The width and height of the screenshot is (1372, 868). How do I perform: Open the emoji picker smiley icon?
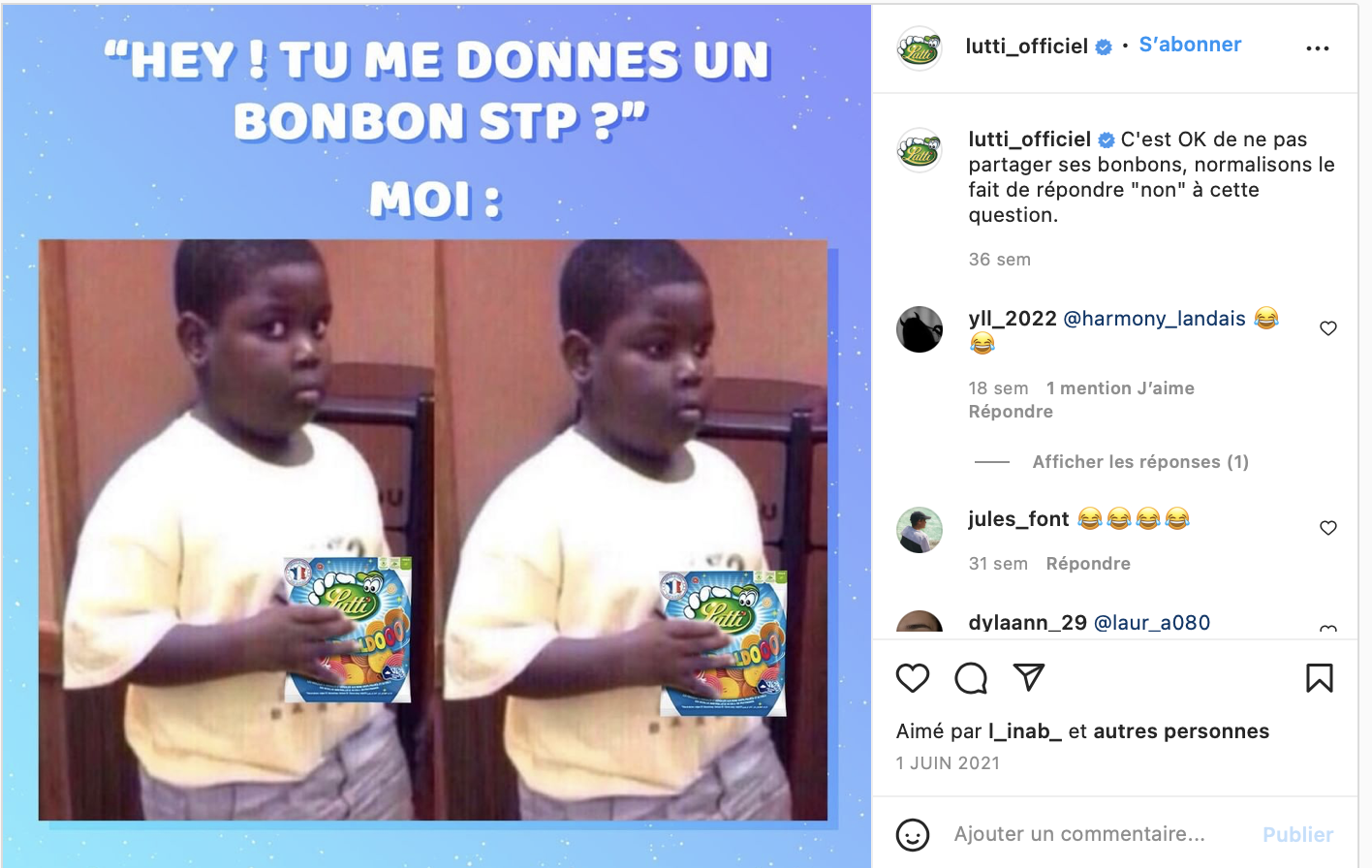click(x=913, y=834)
